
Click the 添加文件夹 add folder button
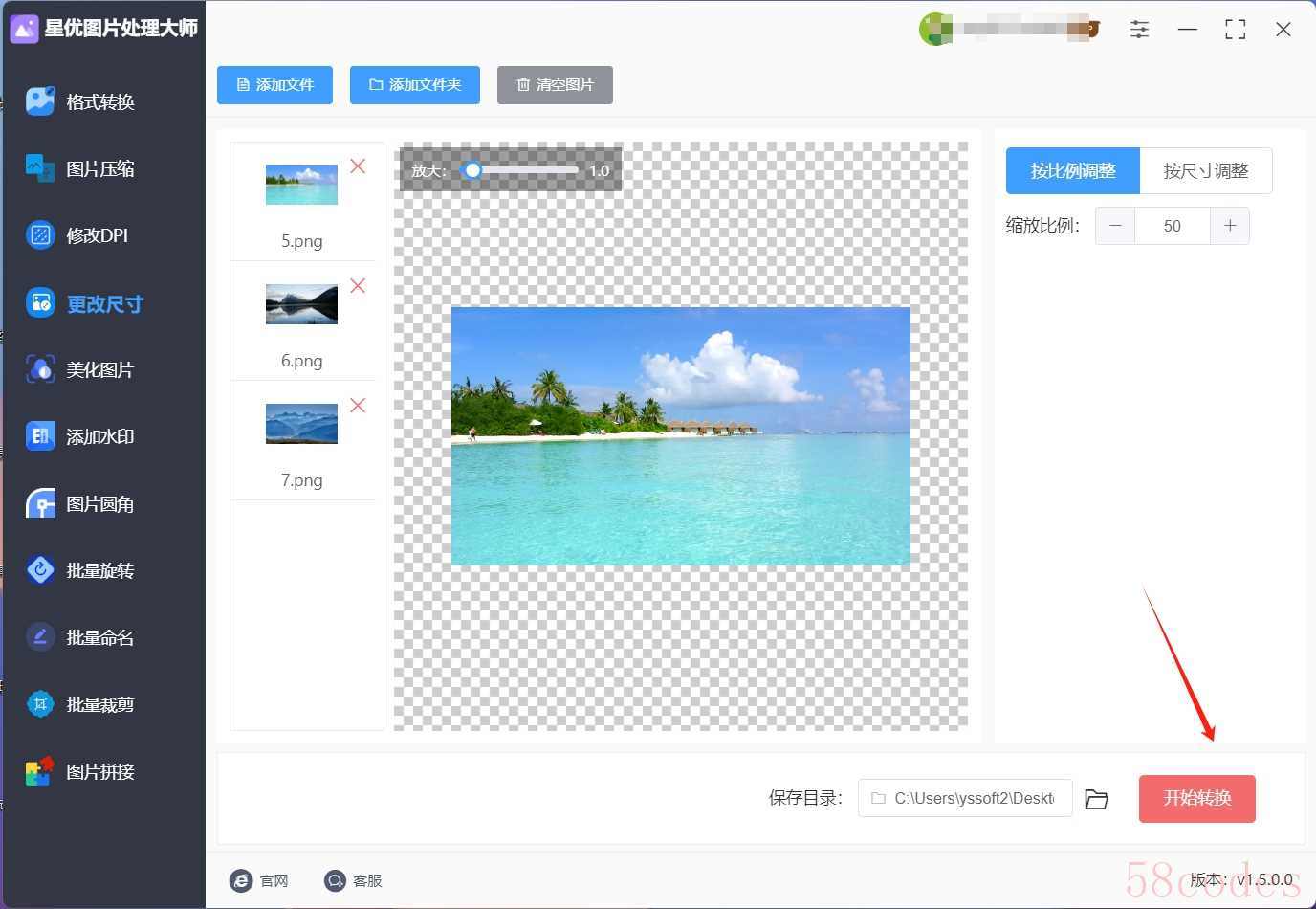[x=415, y=85]
